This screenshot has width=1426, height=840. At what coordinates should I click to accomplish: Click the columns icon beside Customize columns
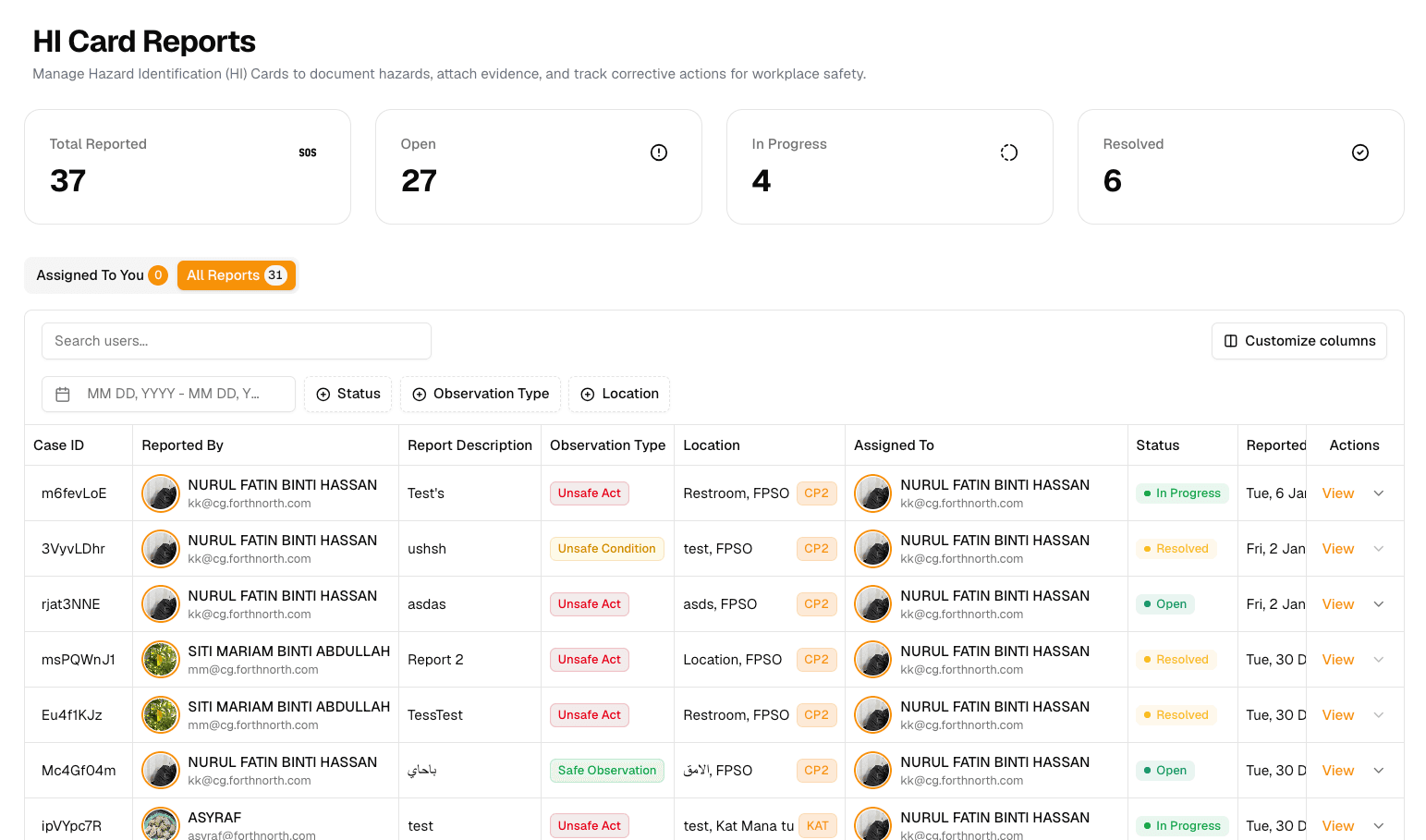1231,341
